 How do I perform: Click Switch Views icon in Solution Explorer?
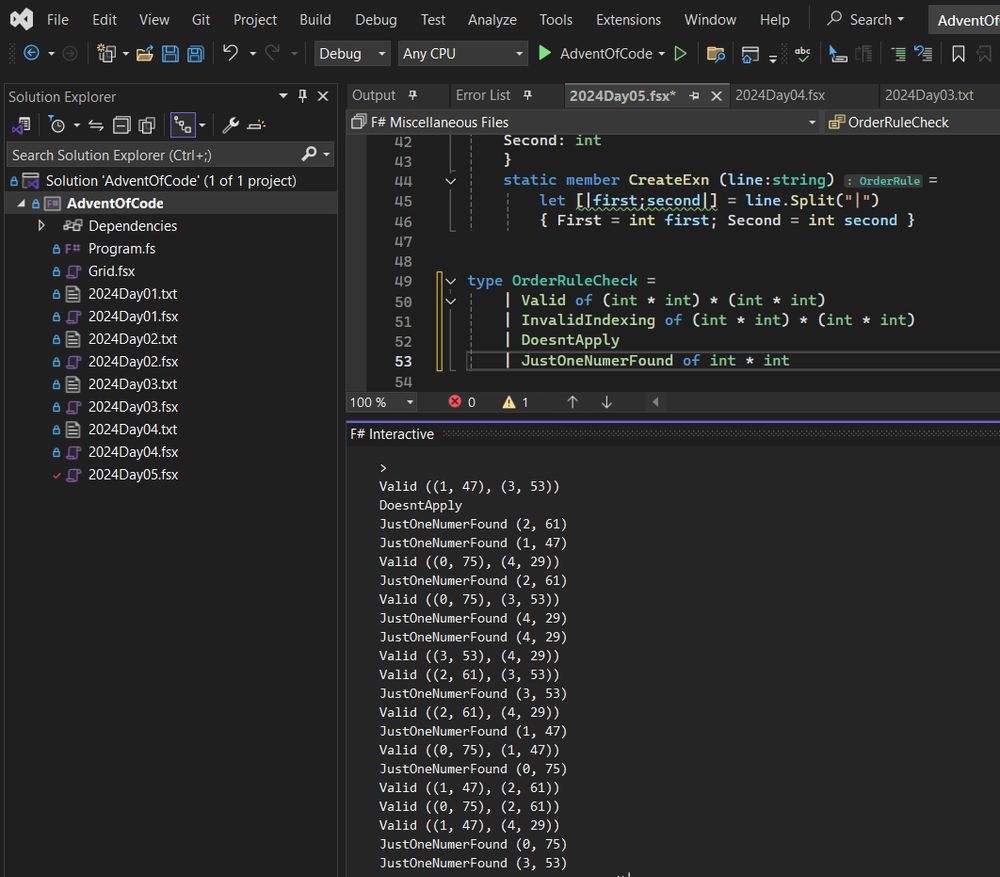pyautogui.click(x=21, y=125)
